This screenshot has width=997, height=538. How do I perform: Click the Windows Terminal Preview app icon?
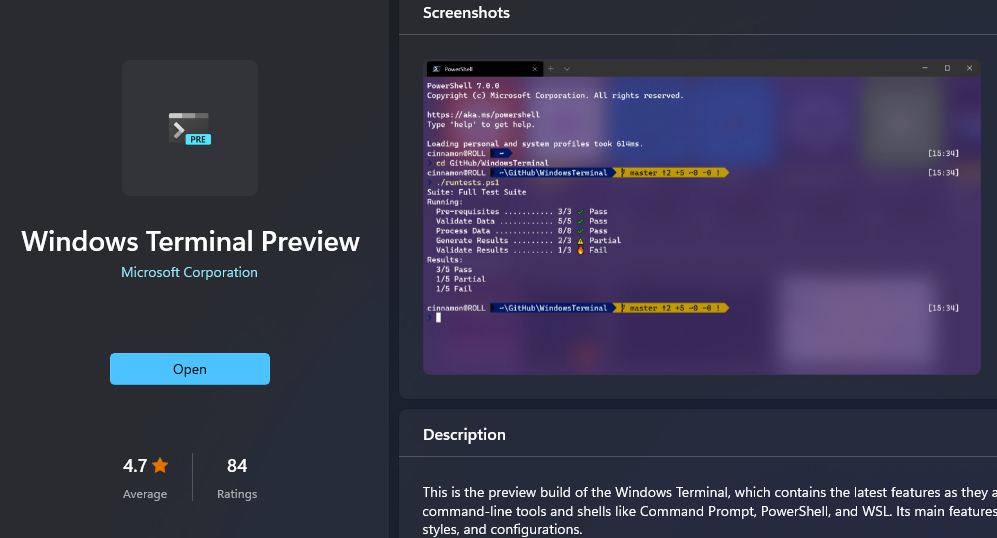[x=189, y=128]
